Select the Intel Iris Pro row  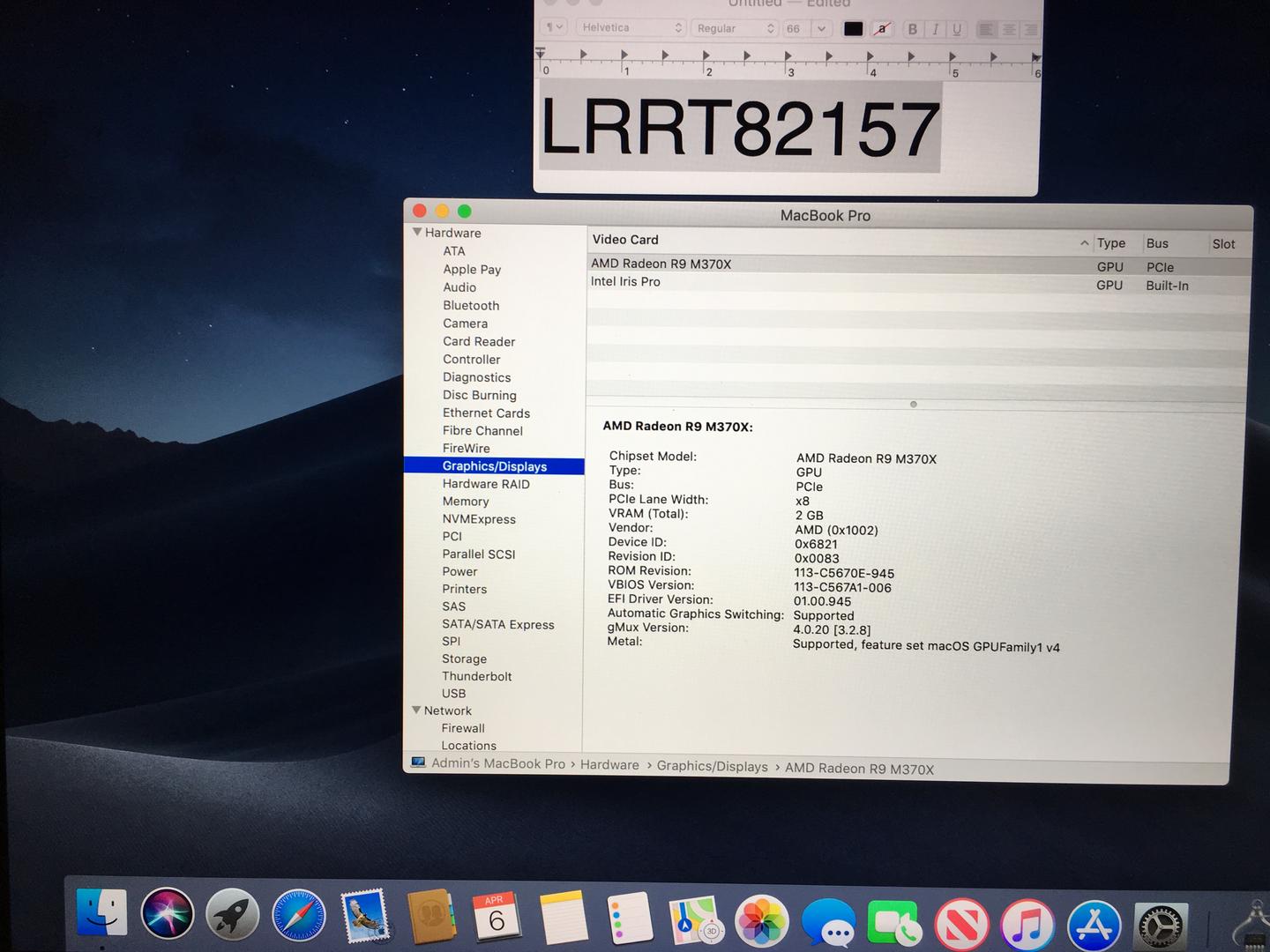pos(919,284)
